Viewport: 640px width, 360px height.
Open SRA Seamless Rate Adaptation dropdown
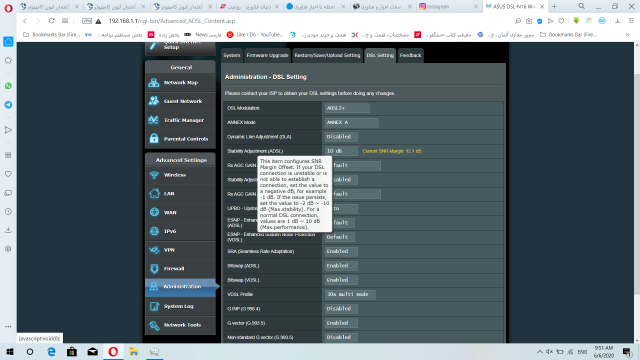(341, 251)
